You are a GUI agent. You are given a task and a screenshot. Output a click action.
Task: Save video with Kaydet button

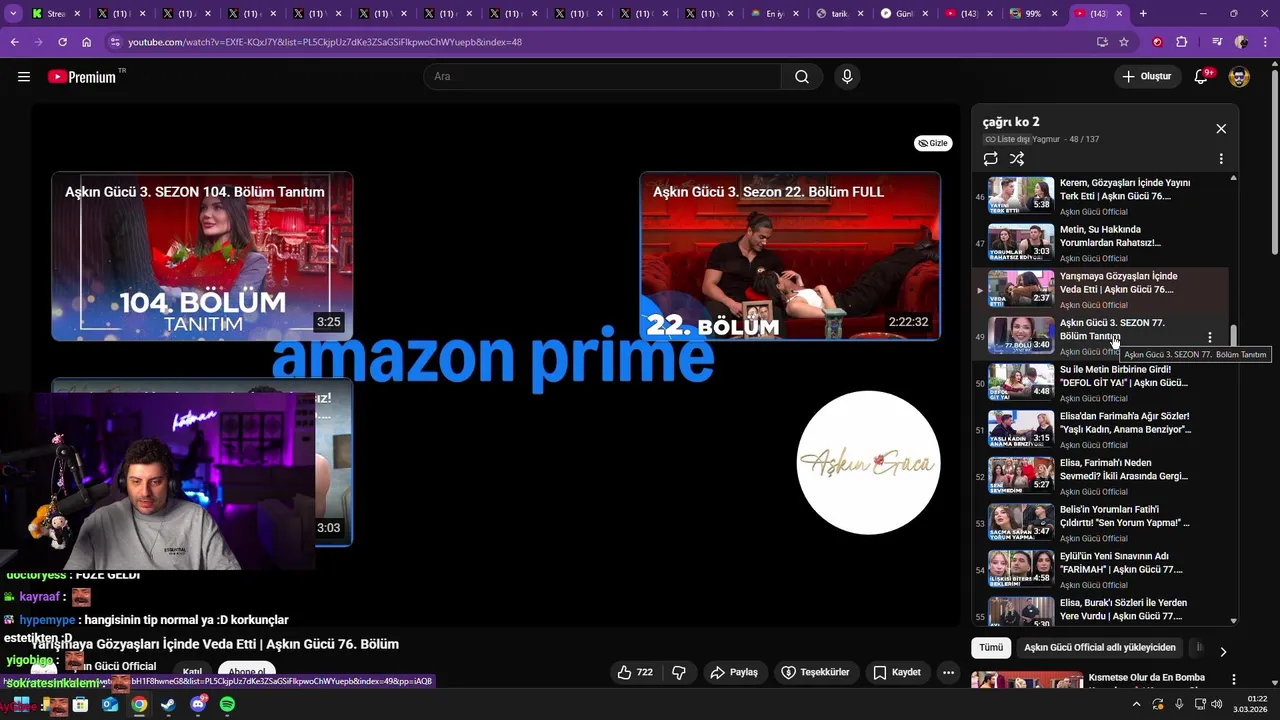[897, 672]
